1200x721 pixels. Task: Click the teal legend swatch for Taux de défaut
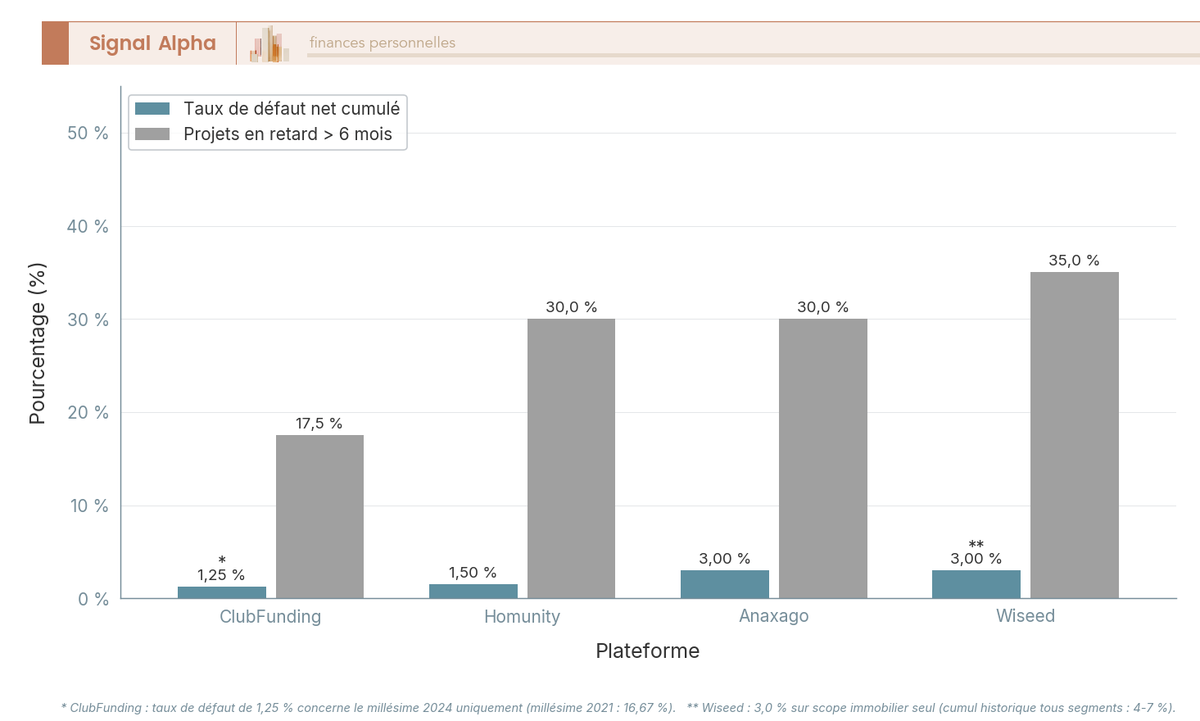(x=152, y=109)
